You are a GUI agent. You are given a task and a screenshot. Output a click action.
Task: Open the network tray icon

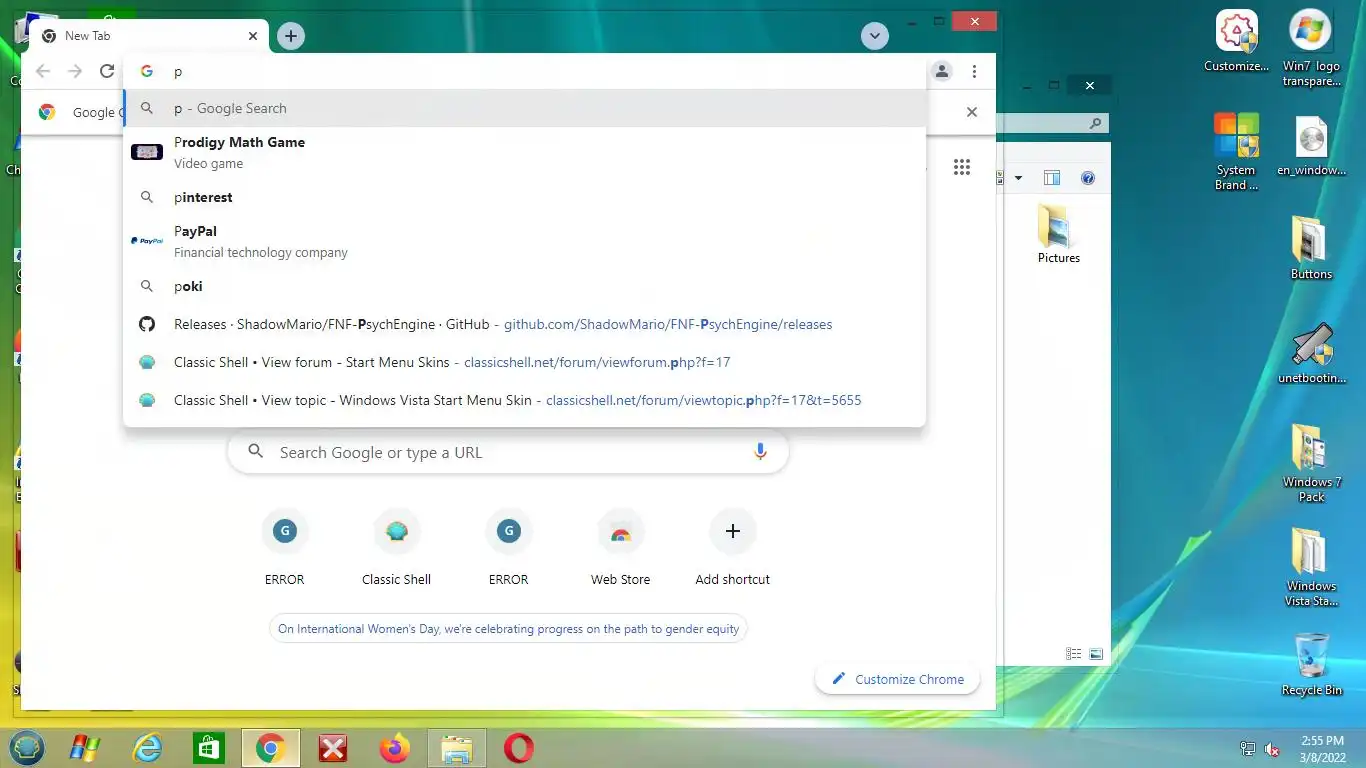(1248, 749)
